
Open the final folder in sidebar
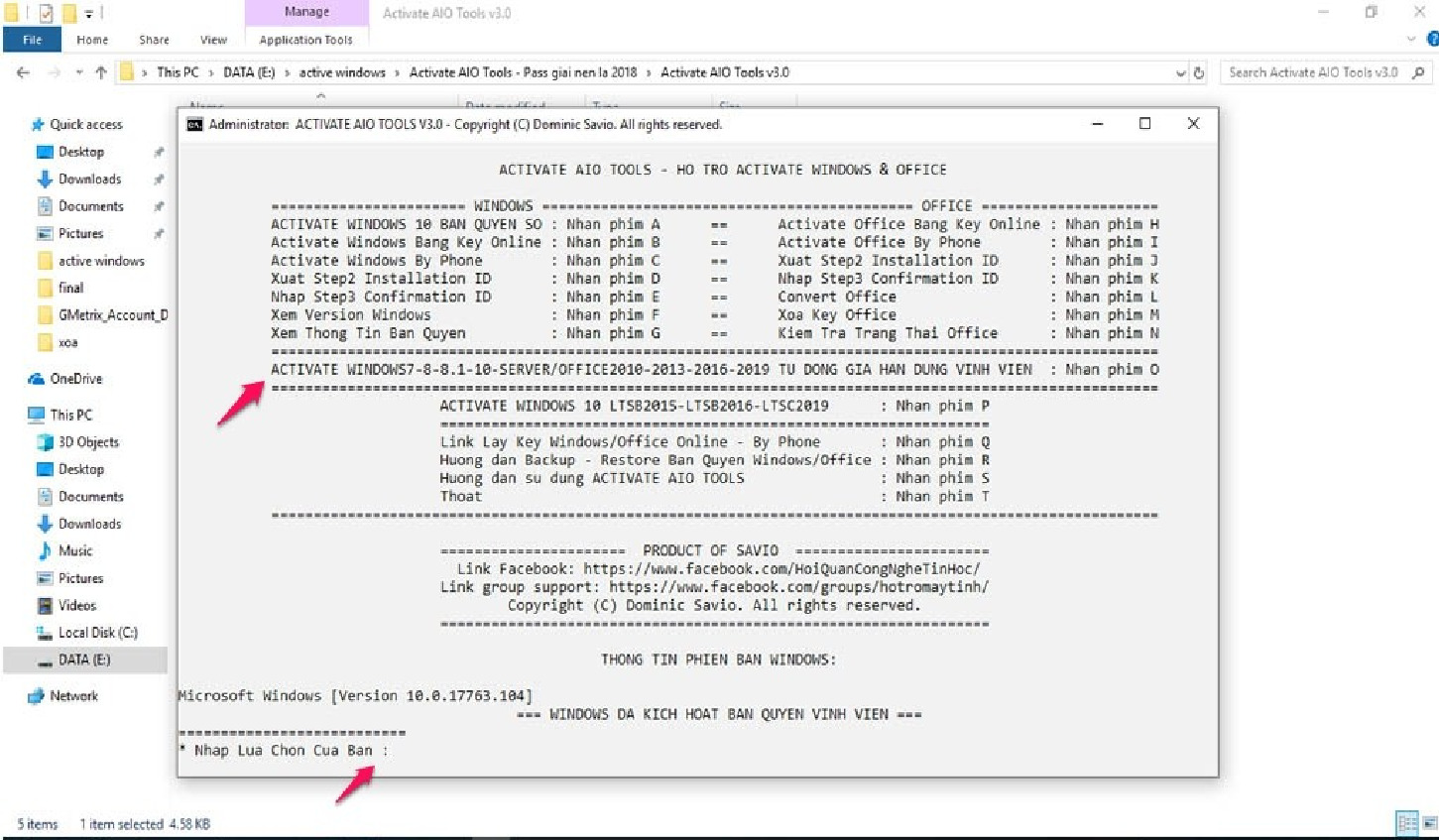pyautogui.click(x=71, y=288)
